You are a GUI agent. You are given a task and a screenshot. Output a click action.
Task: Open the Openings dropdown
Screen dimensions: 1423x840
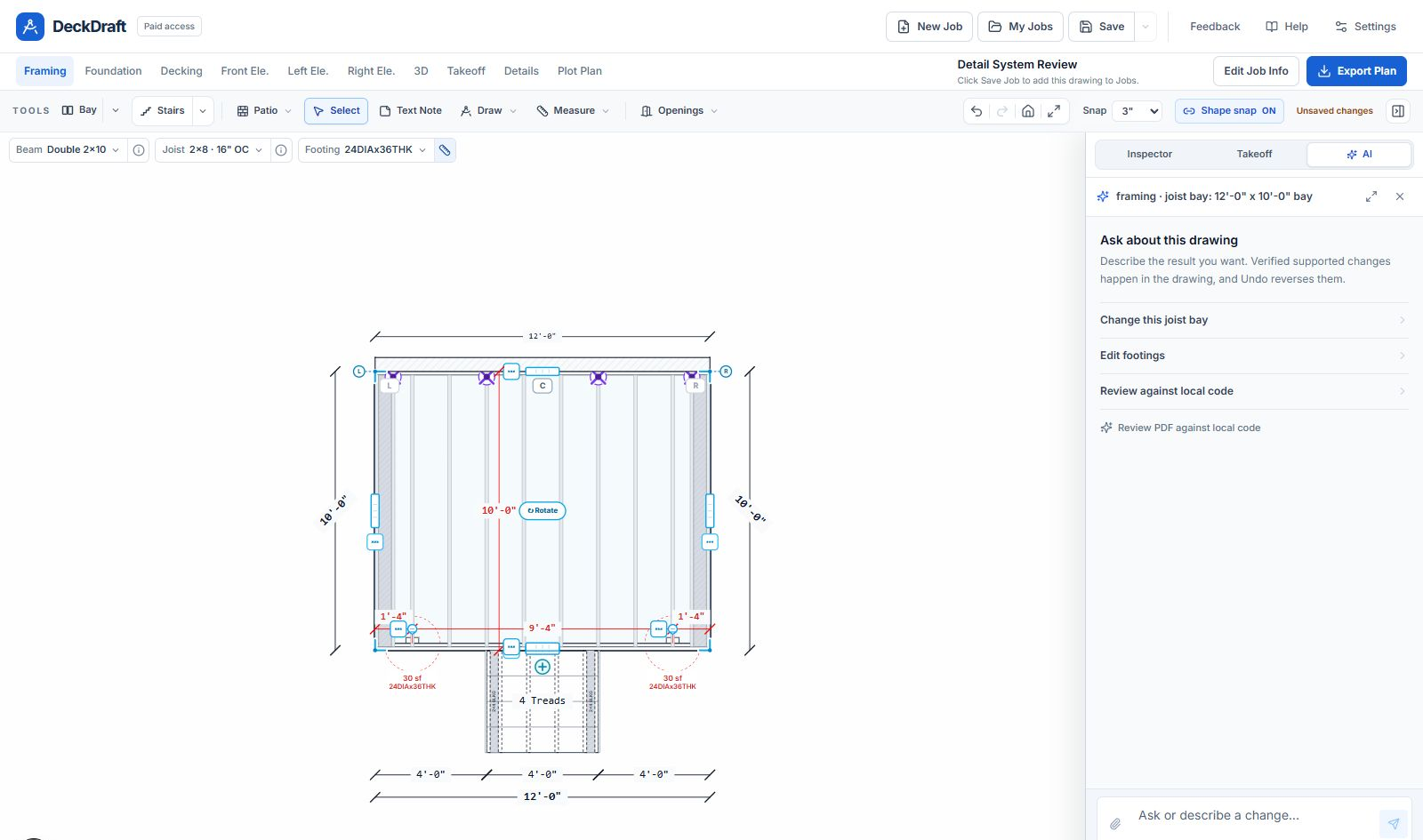coord(679,111)
